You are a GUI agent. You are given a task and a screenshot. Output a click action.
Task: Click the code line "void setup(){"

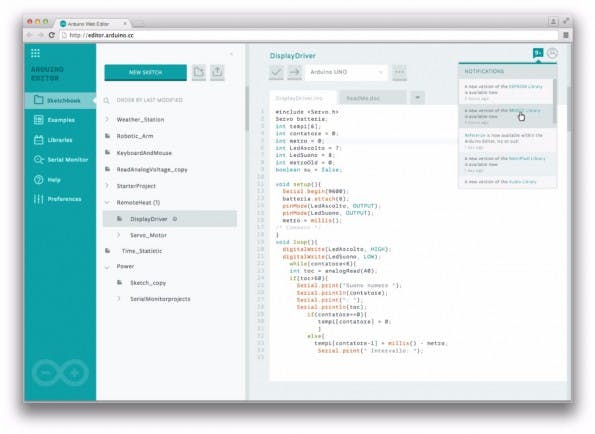coord(298,184)
